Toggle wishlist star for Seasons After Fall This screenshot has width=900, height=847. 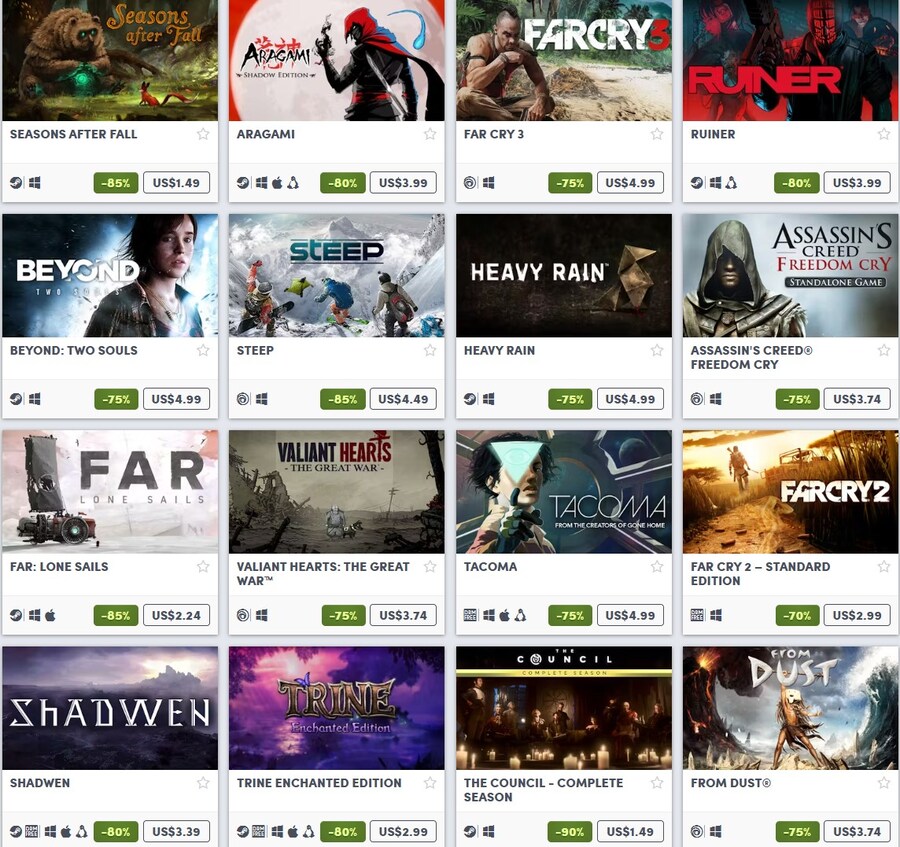tap(203, 134)
